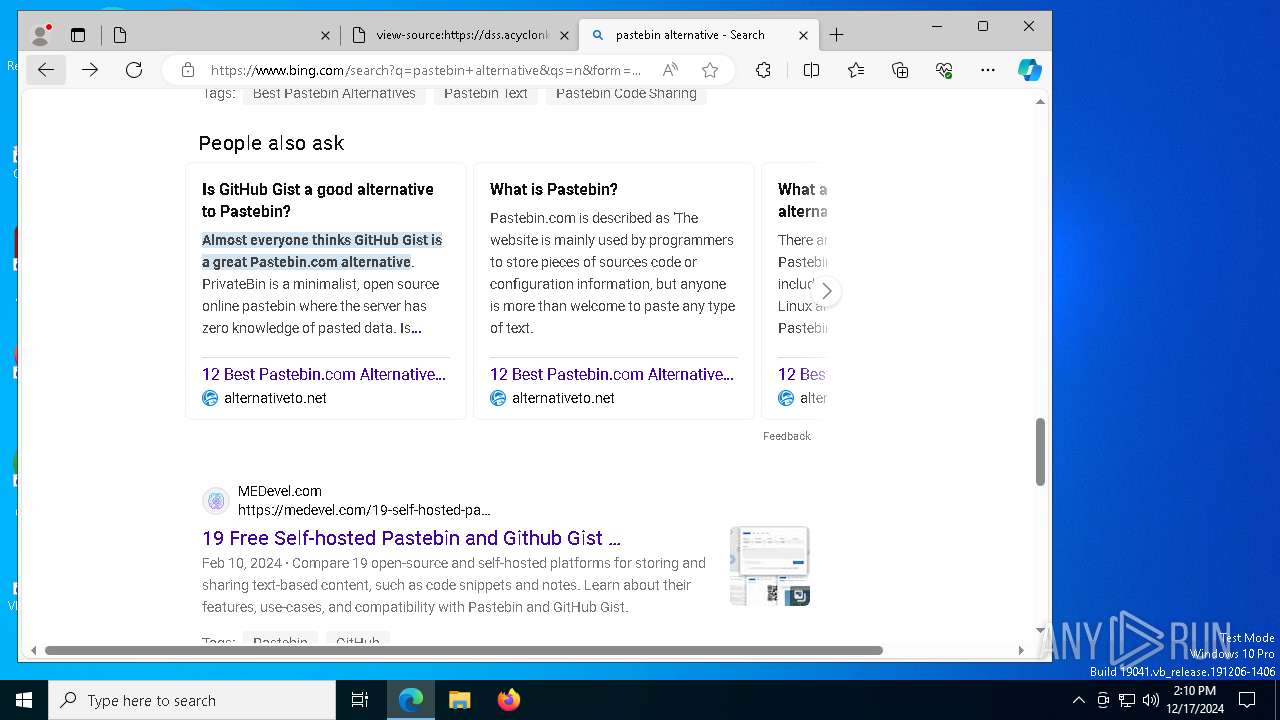Image resolution: width=1280 pixels, height=720 pixels.
Task: Open '19 Free Self-hosted Pastebin and Github Gist' result
Action: [x=411, y=538]
